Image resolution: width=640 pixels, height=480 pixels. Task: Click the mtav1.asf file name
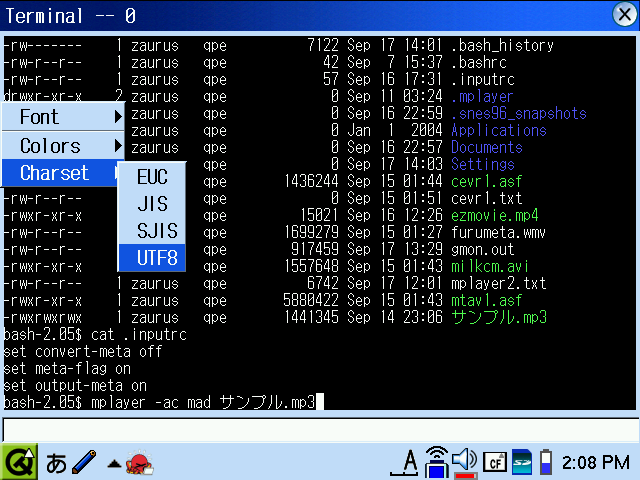click(x=487, y=301)
